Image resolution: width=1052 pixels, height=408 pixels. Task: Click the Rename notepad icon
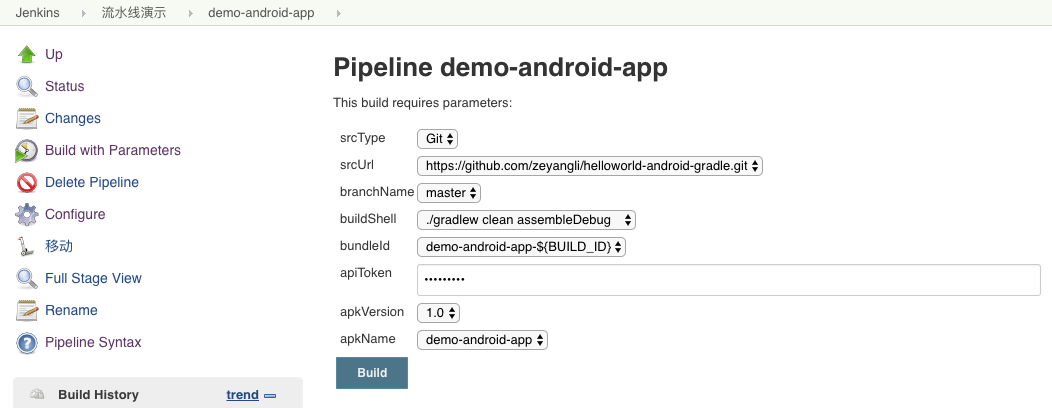(27, 310)
